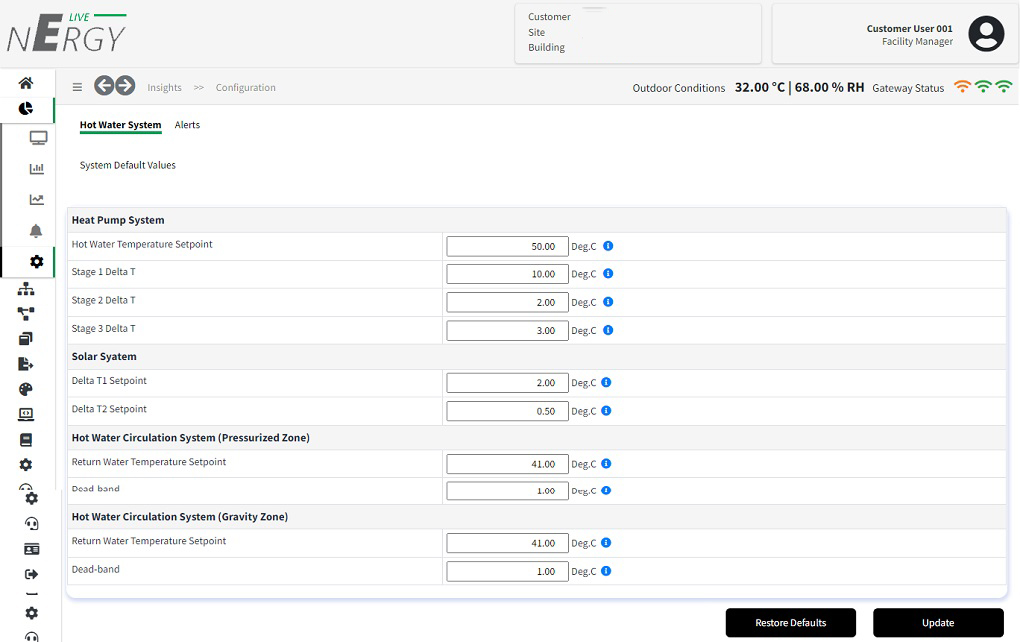Click the rightmost green gateway wifi icon
This screenshot has height=642, width=1020.
[x=1004, y=87]
